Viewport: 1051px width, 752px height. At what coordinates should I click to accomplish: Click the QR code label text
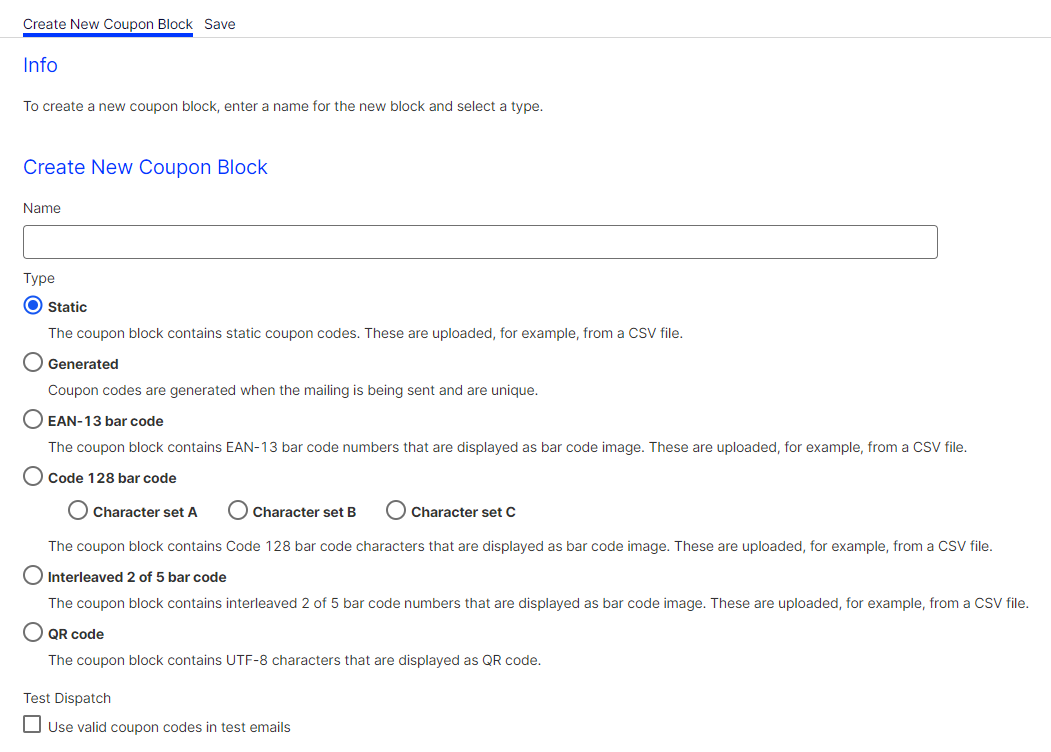click(76, 633)
